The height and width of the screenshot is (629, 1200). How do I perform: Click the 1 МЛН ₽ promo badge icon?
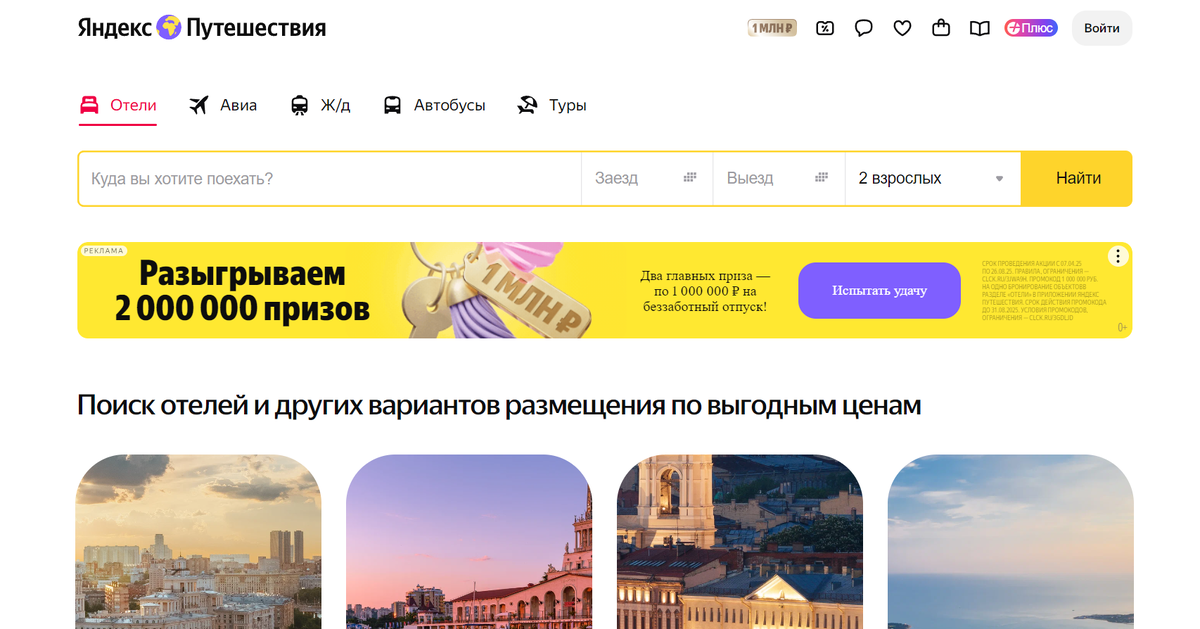(772, 28)
